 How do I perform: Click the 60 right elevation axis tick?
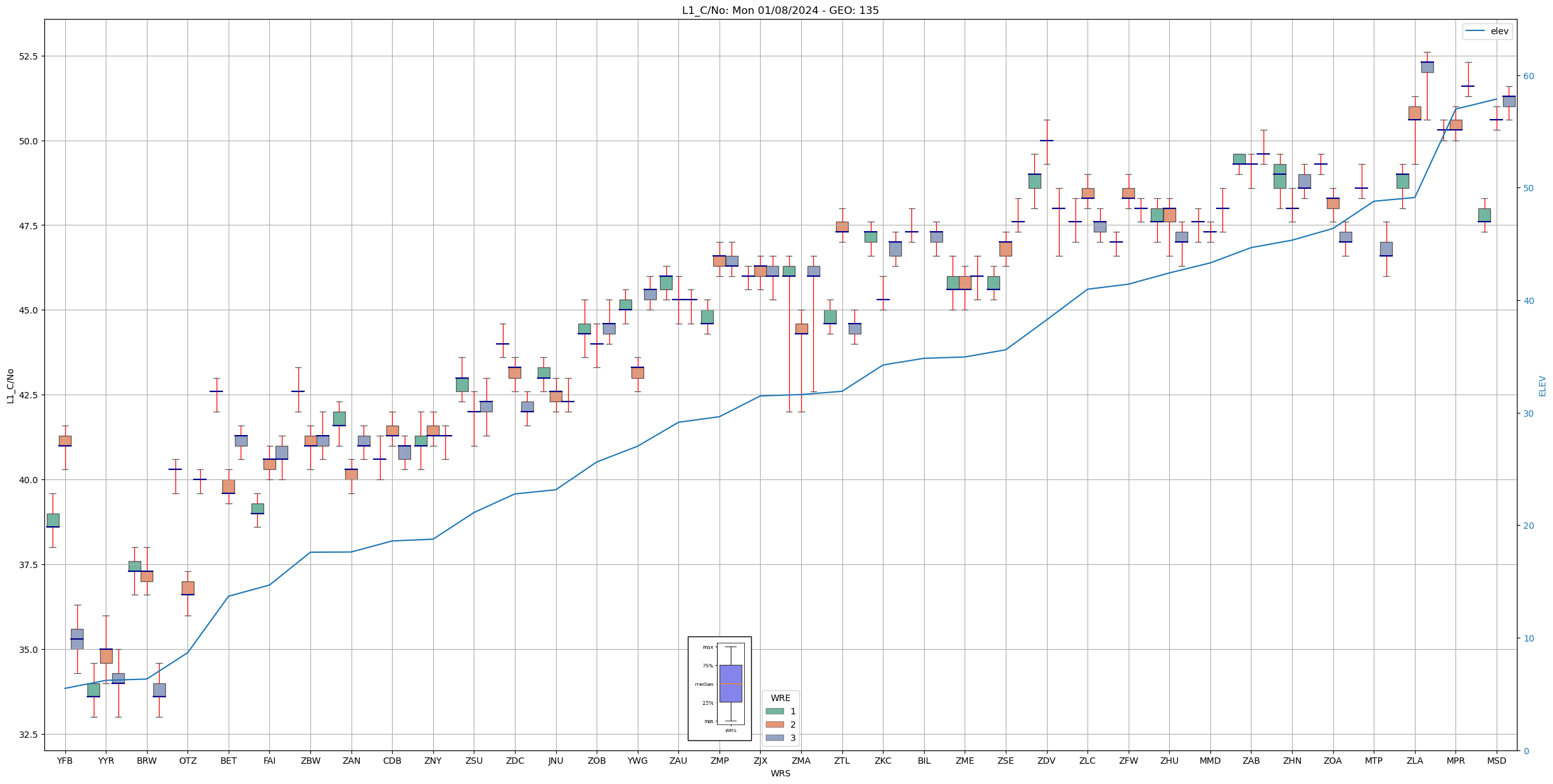(1528, 76)
